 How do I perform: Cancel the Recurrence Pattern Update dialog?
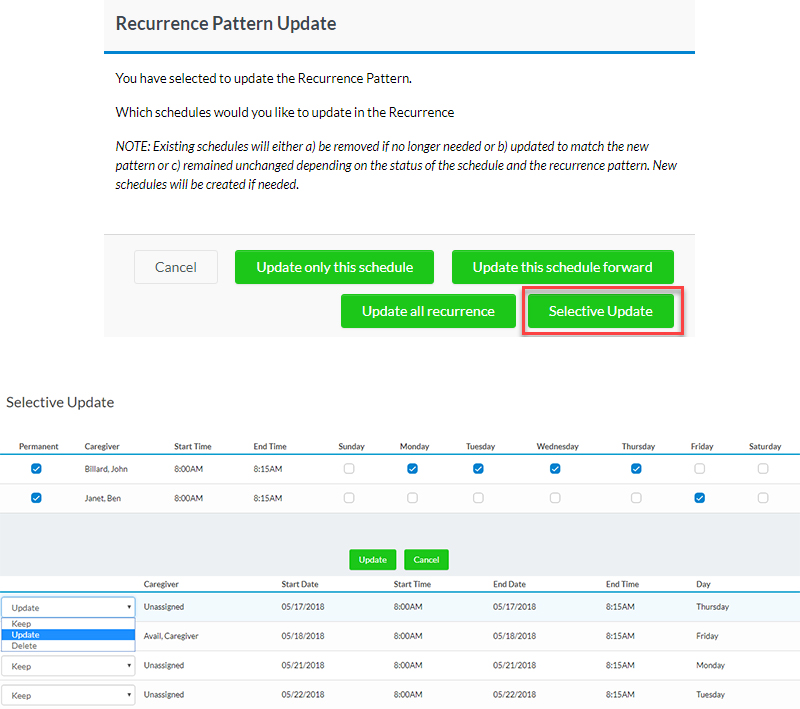(176, 267)
